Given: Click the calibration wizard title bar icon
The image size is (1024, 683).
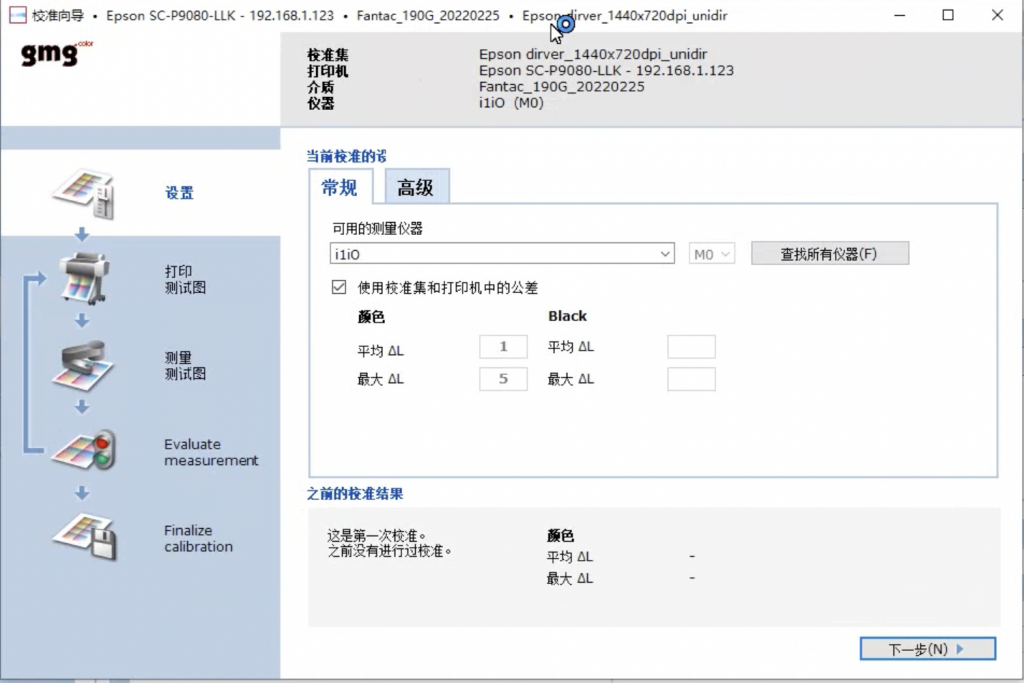Looking at the screenshot, I should 18,15.
